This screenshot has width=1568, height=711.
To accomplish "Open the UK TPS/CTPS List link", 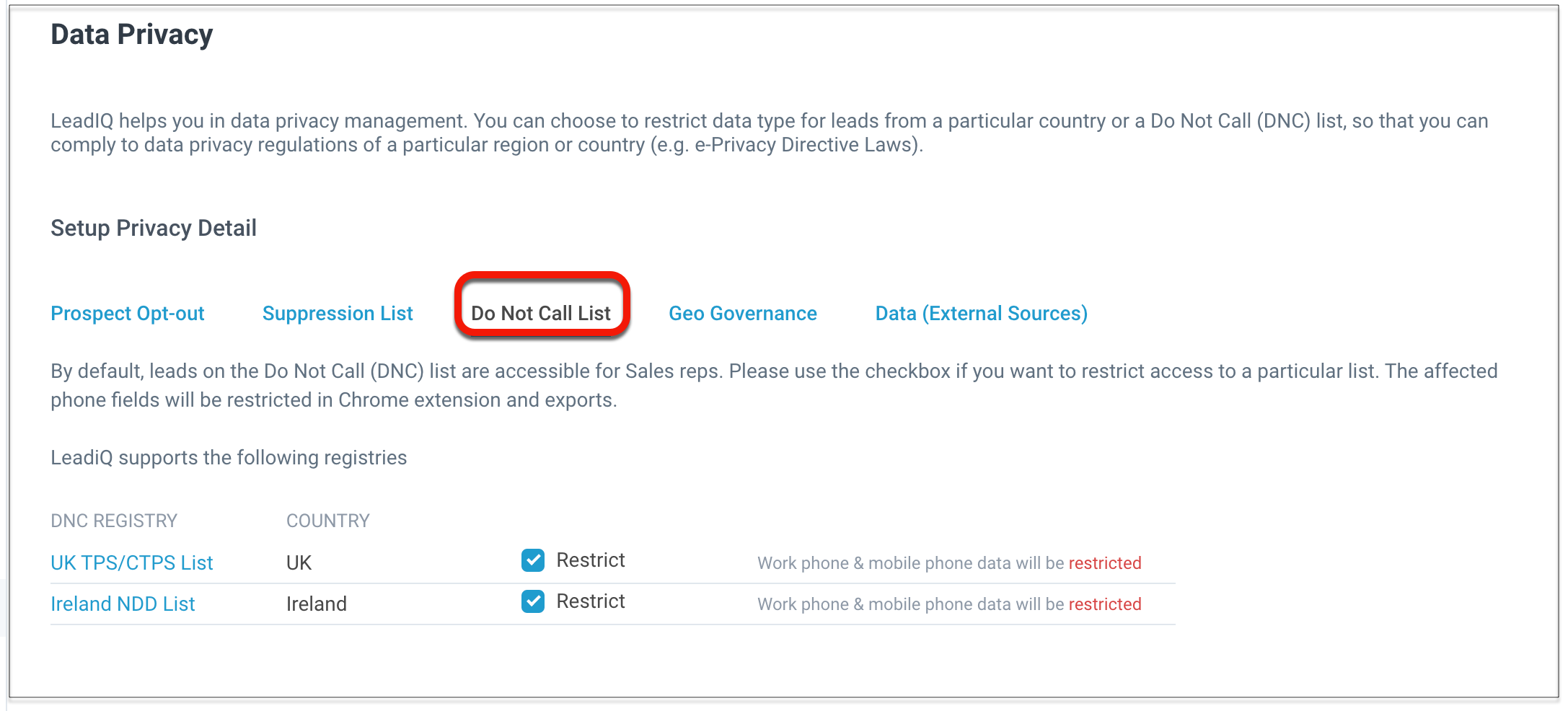I will click(x=132, y=562).
